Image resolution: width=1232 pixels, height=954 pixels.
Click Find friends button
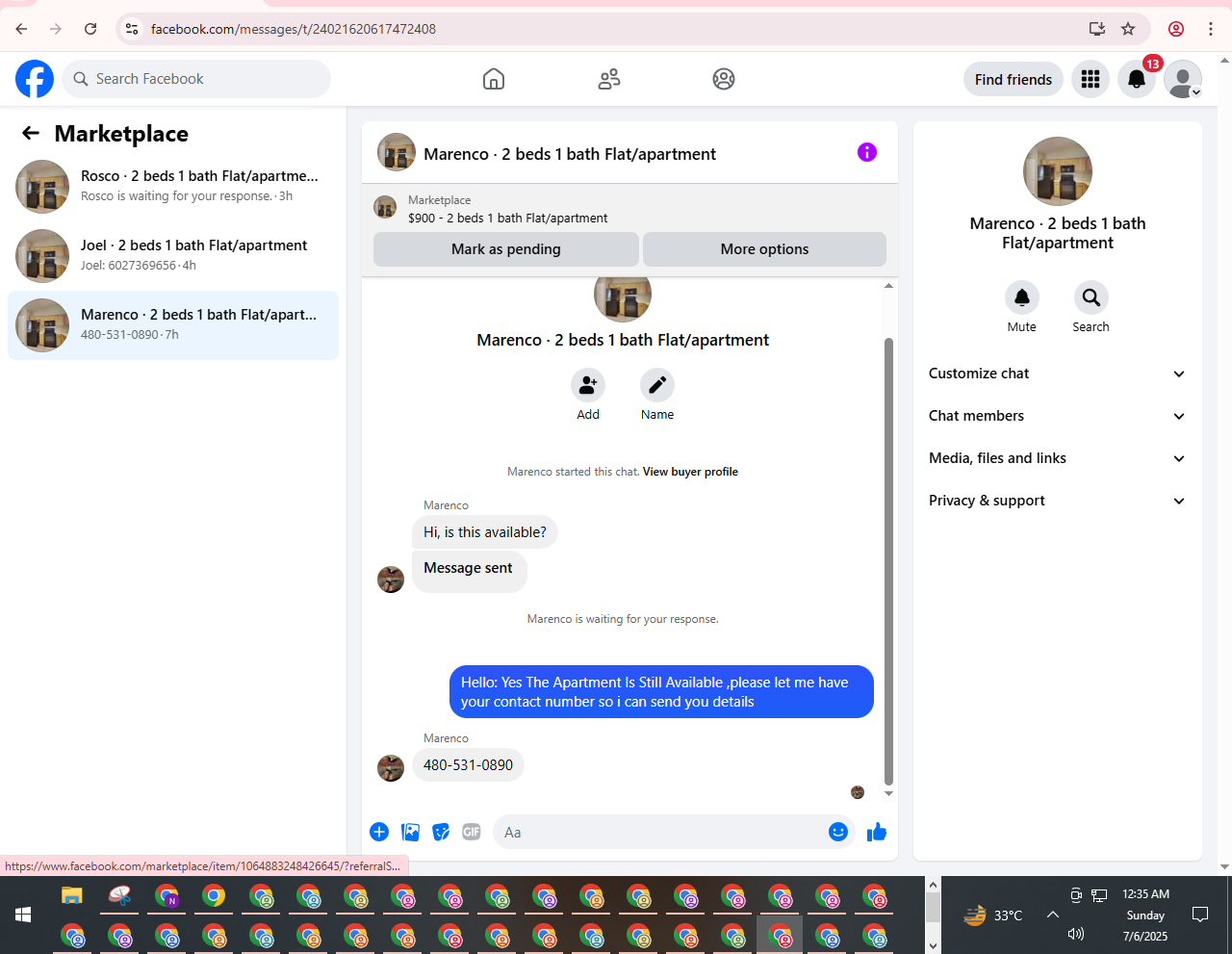(x=1014, y=79)
